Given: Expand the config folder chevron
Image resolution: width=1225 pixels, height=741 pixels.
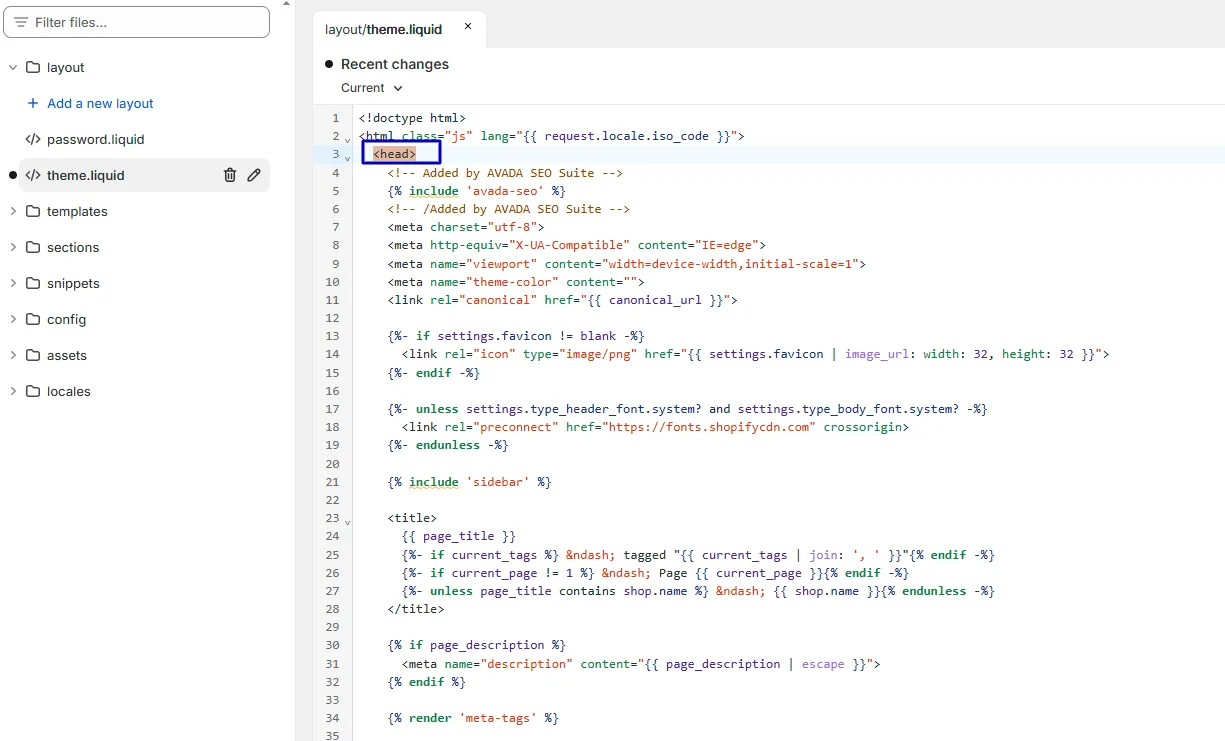Looking at the screenshot, I should [x=13, y=319].
